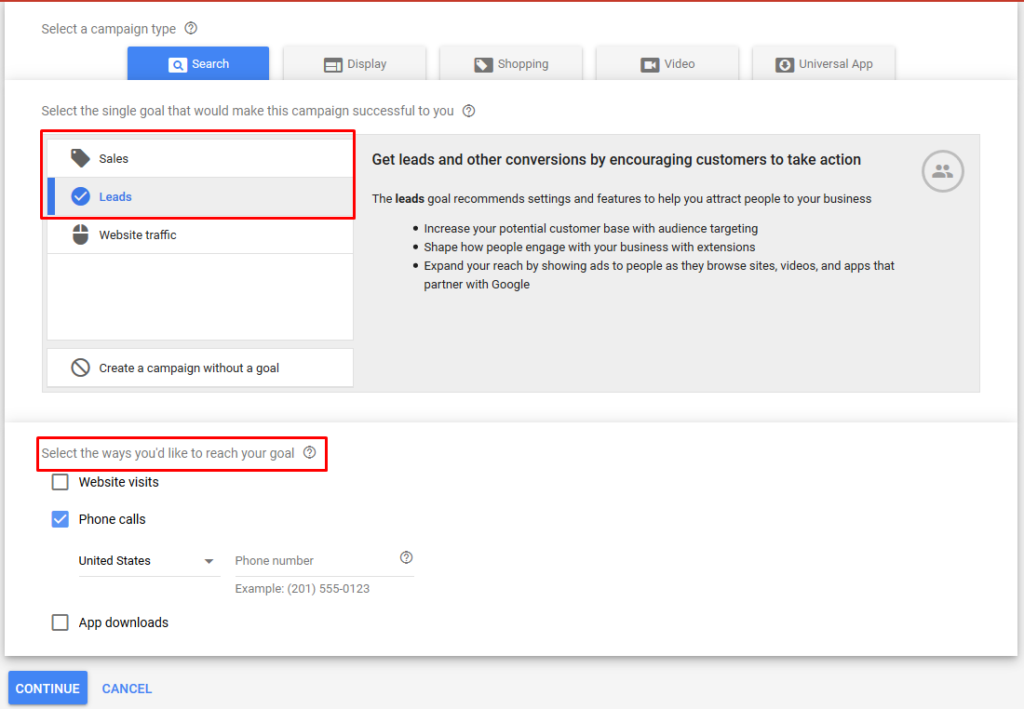Click the phone number help icon

point(406,558)
